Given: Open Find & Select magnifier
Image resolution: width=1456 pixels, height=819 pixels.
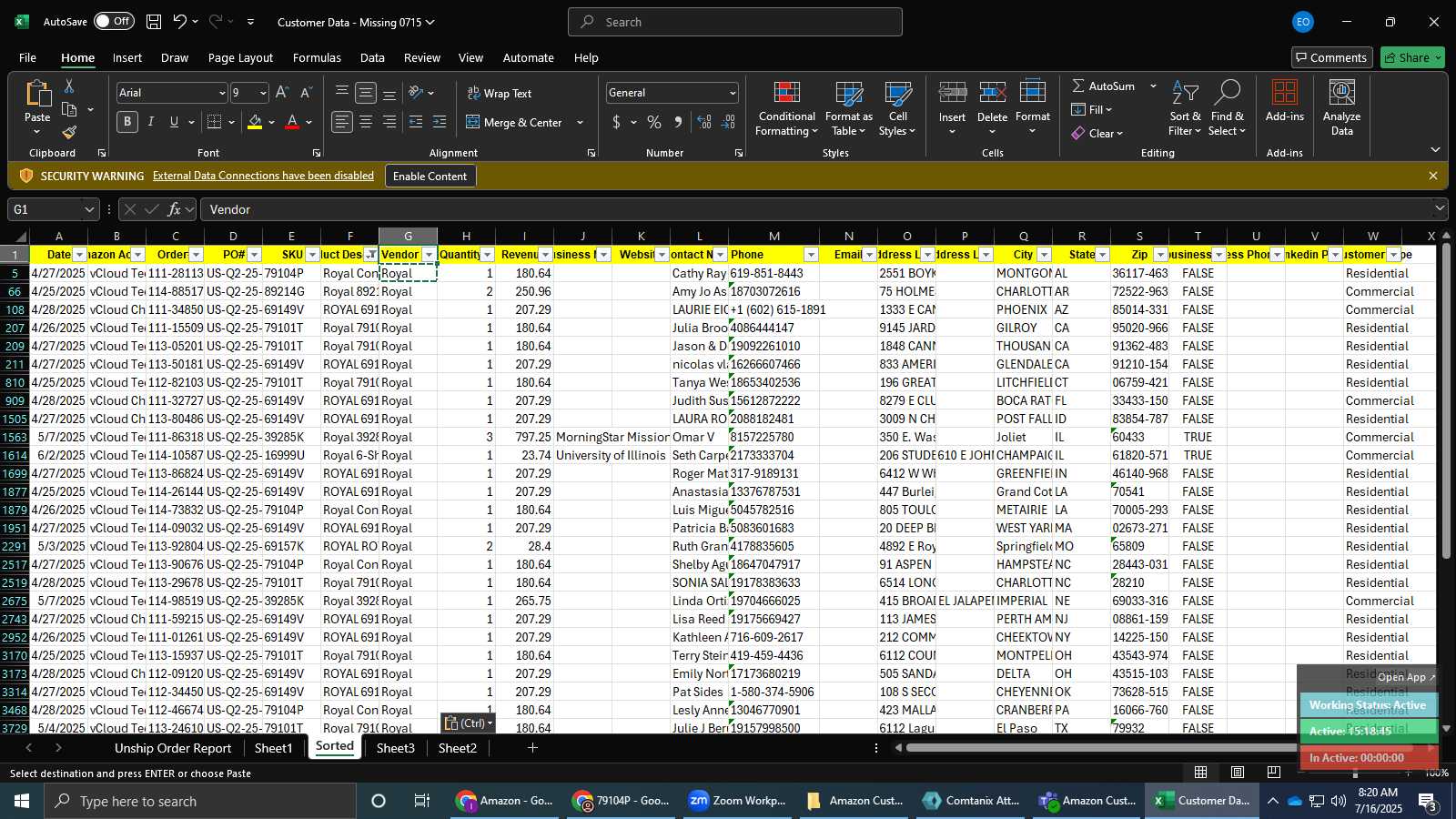Looking at the screenshot, I should (1228, 109).
